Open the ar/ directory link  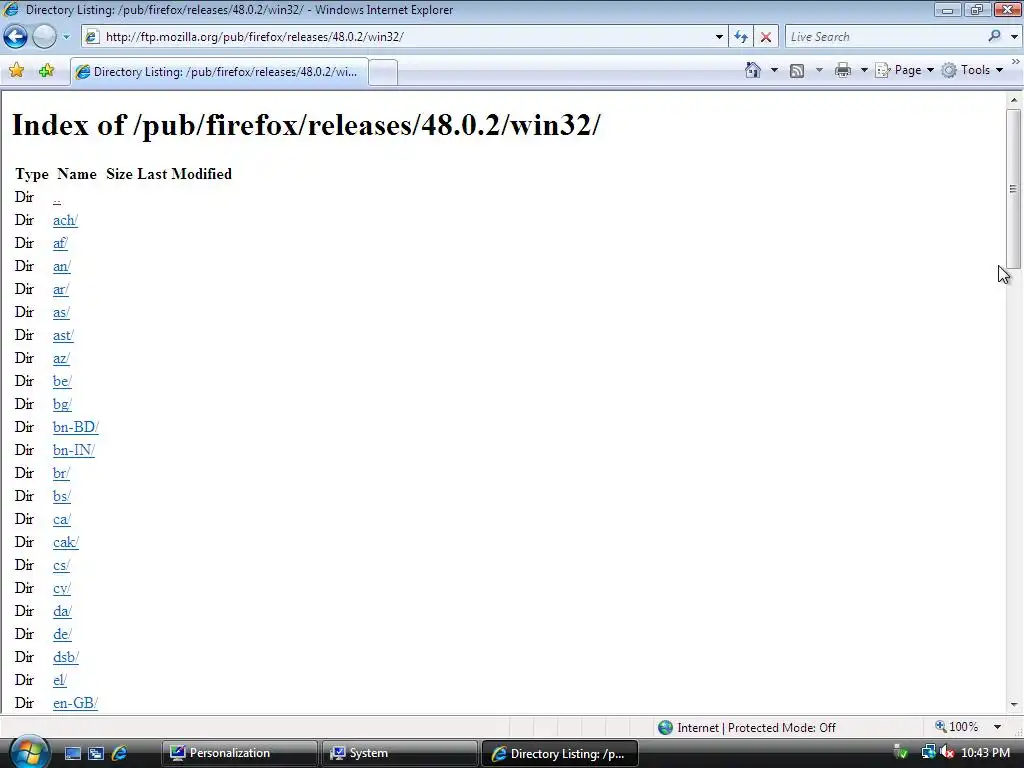click(x=61, y=289)
